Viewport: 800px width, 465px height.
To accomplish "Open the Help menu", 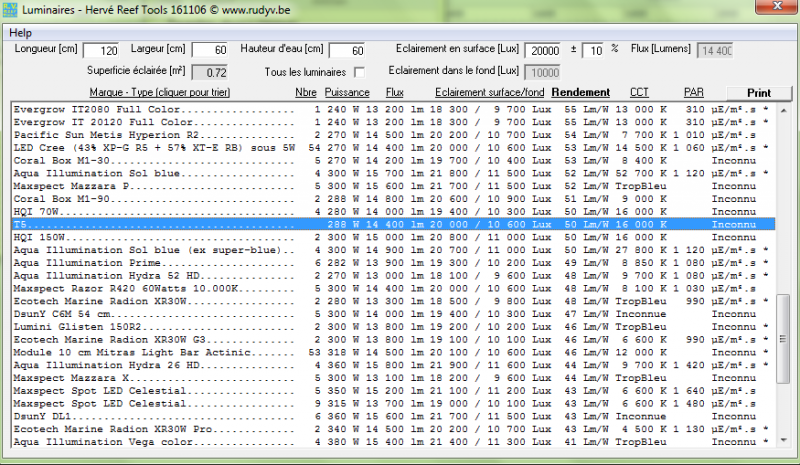I will pyautogui.click(x=20, y=33).
